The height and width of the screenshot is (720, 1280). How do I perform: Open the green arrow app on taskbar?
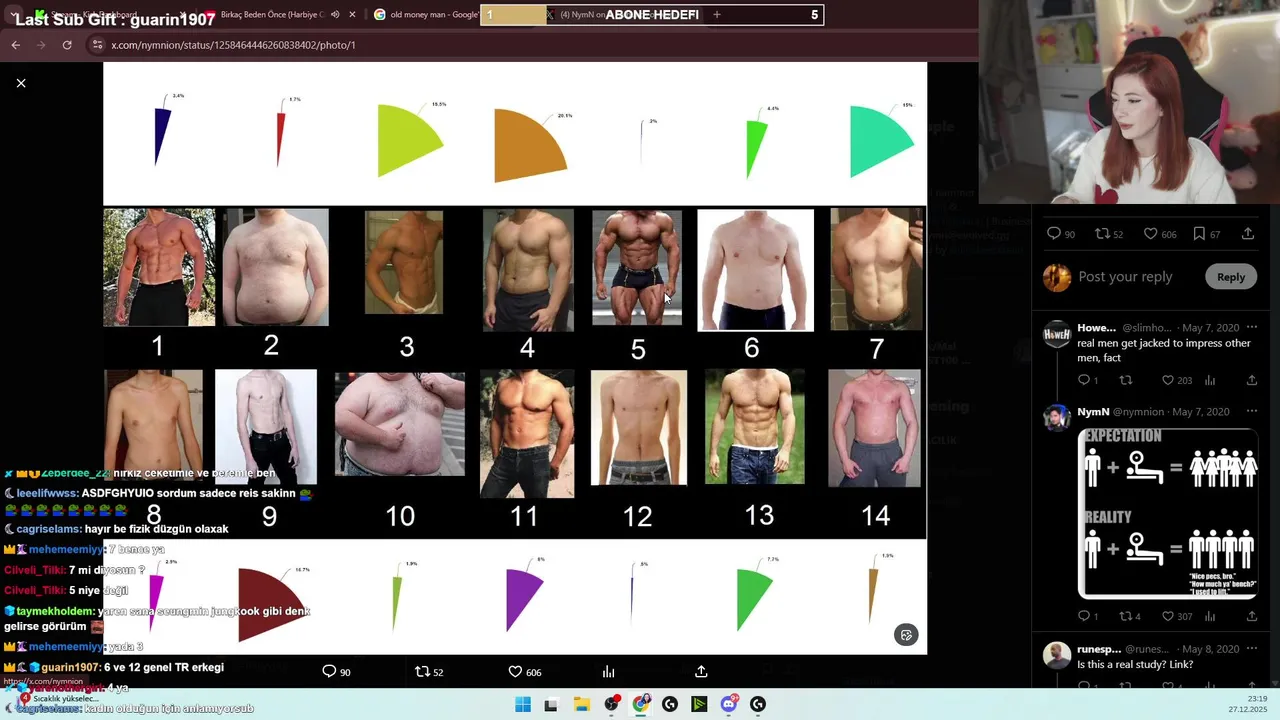[699, 705]
